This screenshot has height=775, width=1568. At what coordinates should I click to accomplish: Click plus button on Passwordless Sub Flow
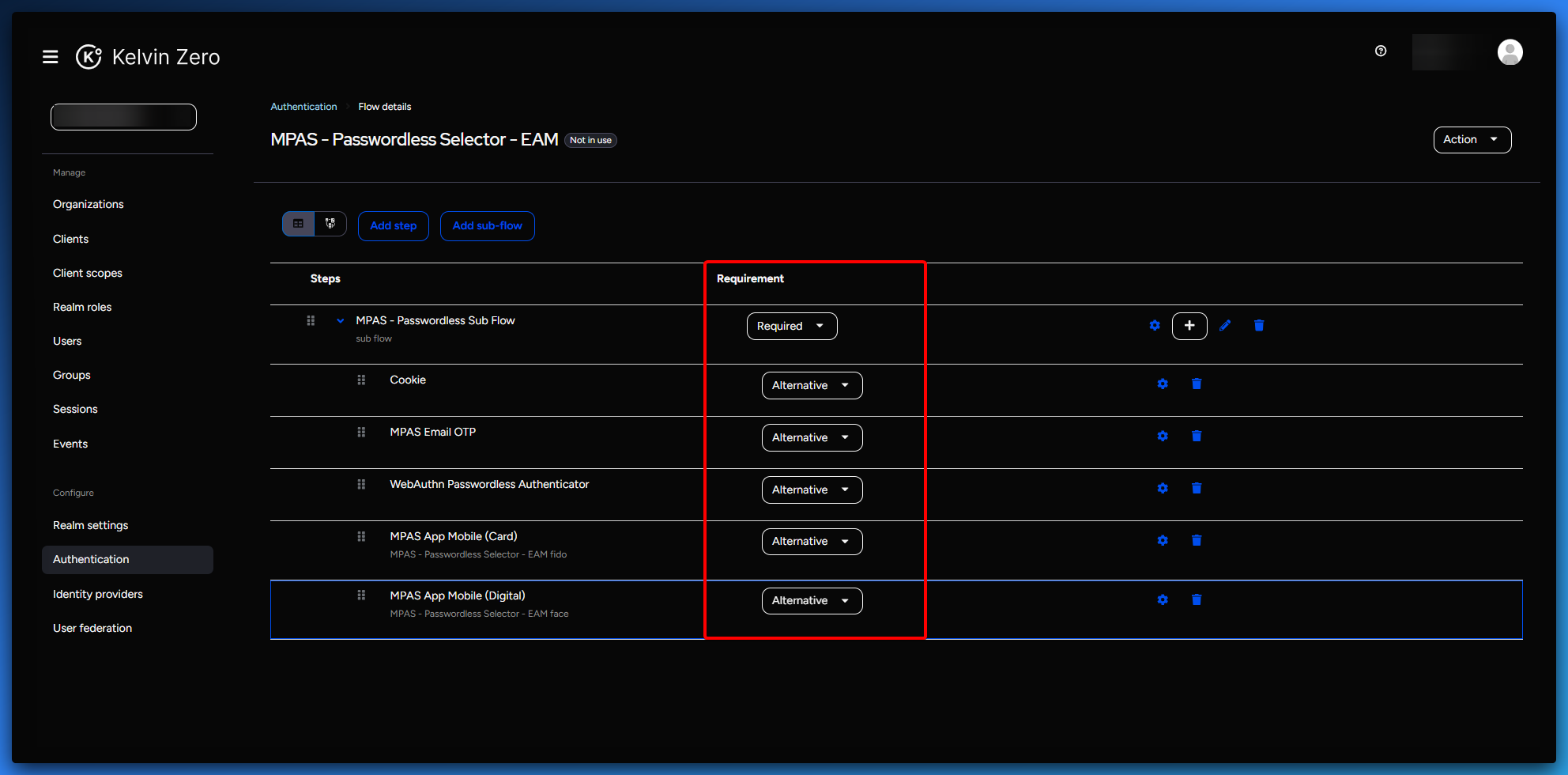[x=1189, y=326]
